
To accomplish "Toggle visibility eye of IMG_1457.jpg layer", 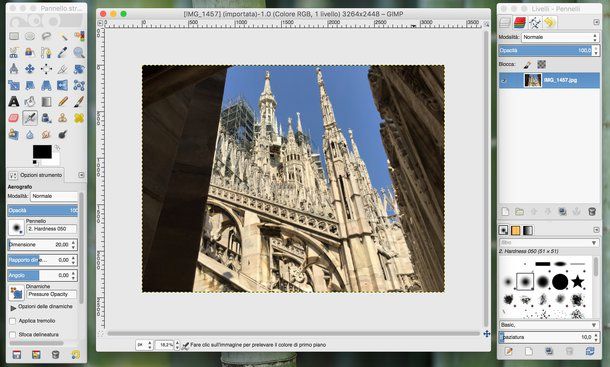I will 504,81.
